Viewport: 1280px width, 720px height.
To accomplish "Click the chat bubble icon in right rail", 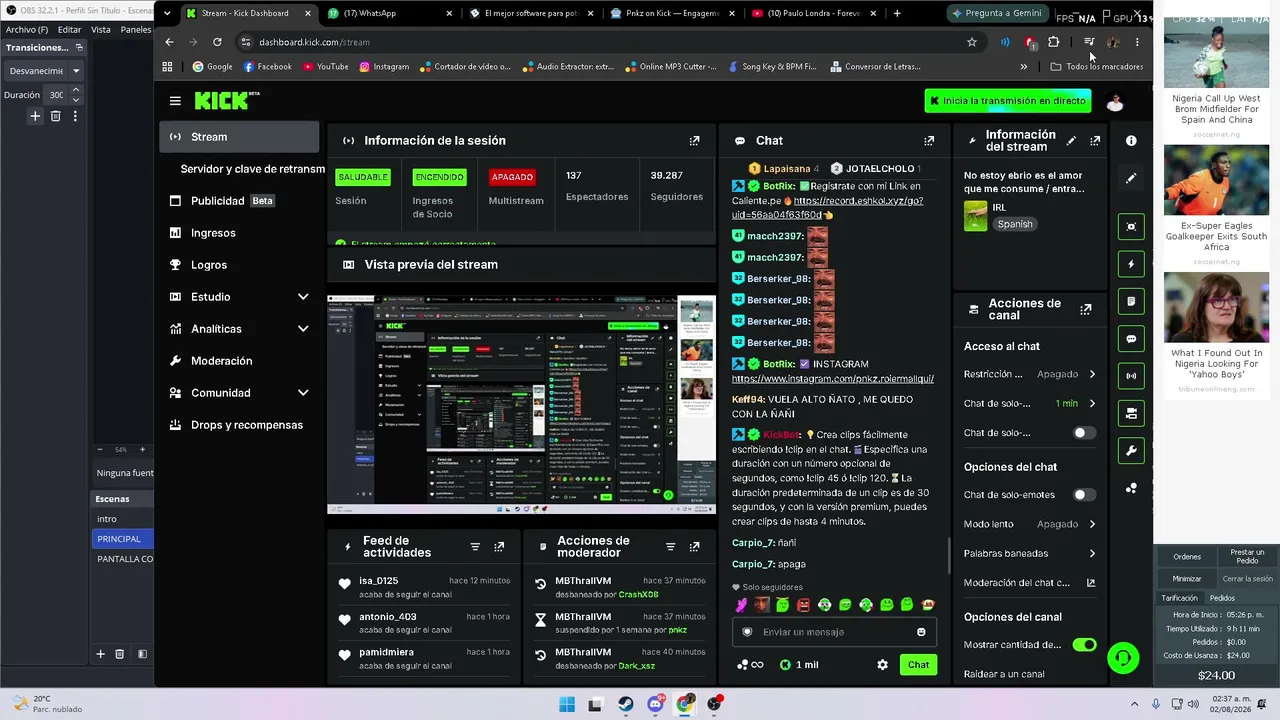I will pos(1131,339).
